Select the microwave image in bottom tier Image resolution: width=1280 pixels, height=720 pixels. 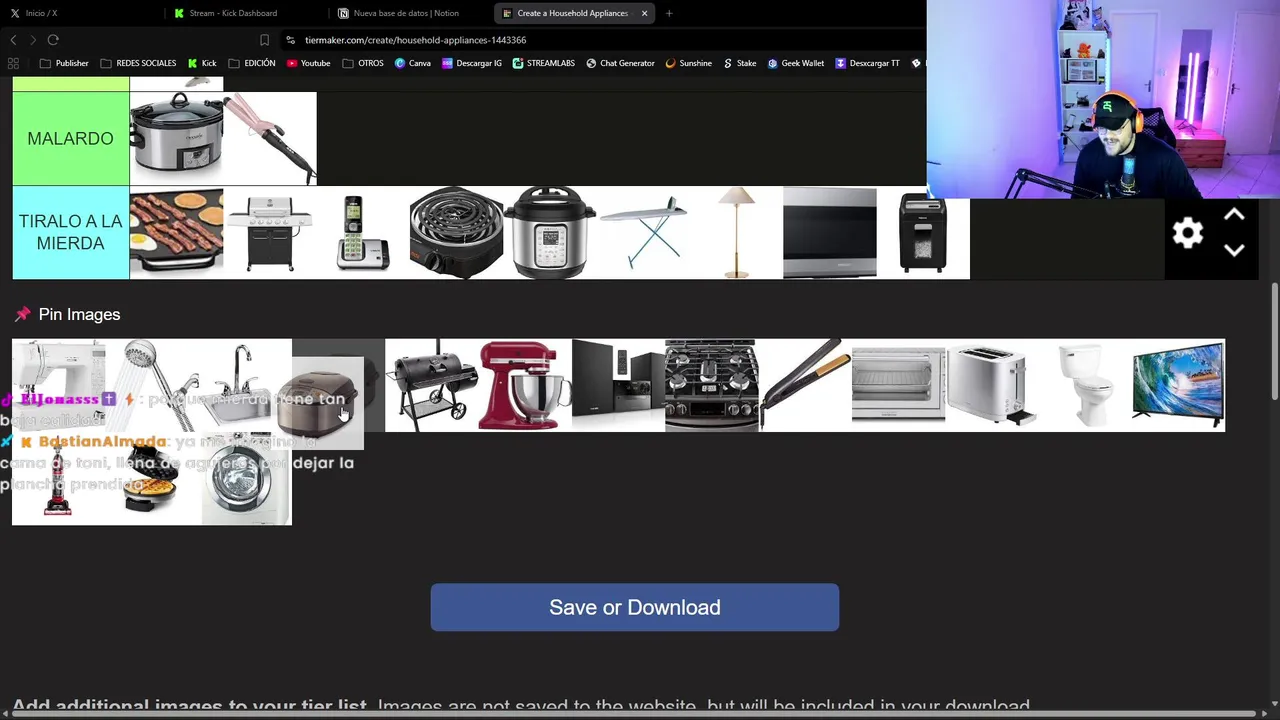829,232
